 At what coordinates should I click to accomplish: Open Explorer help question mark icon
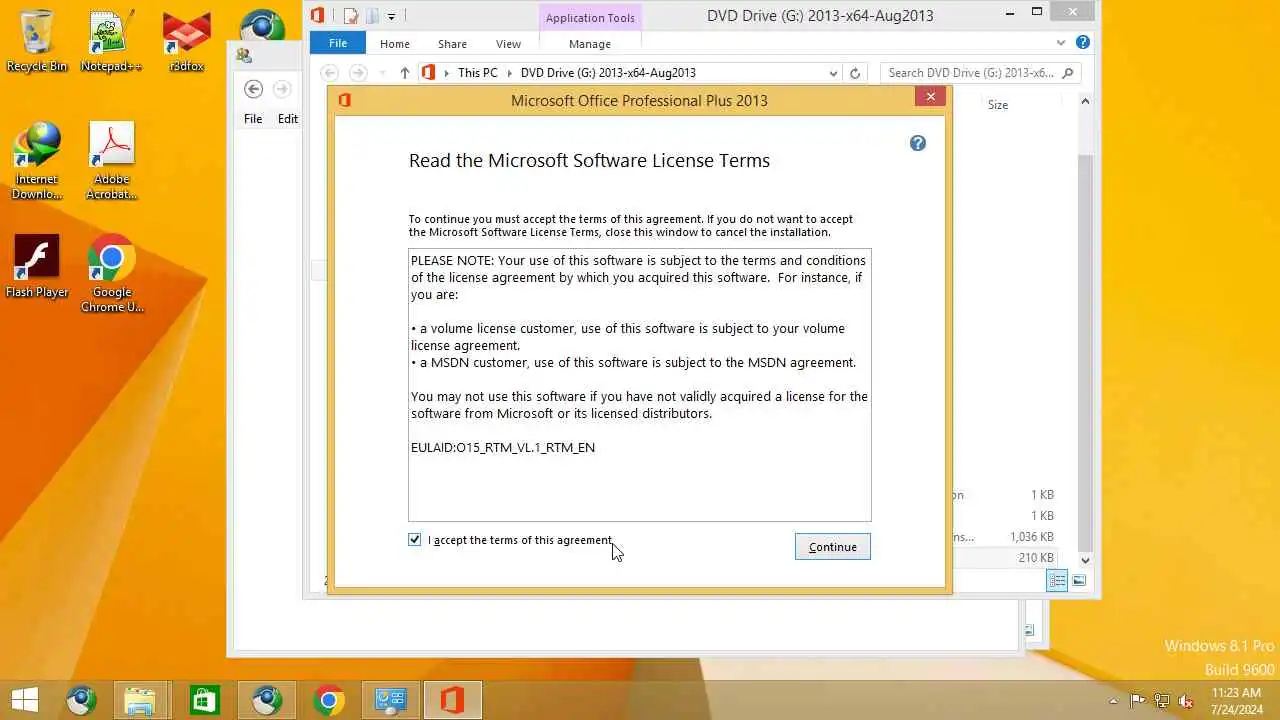point(1083,43)
